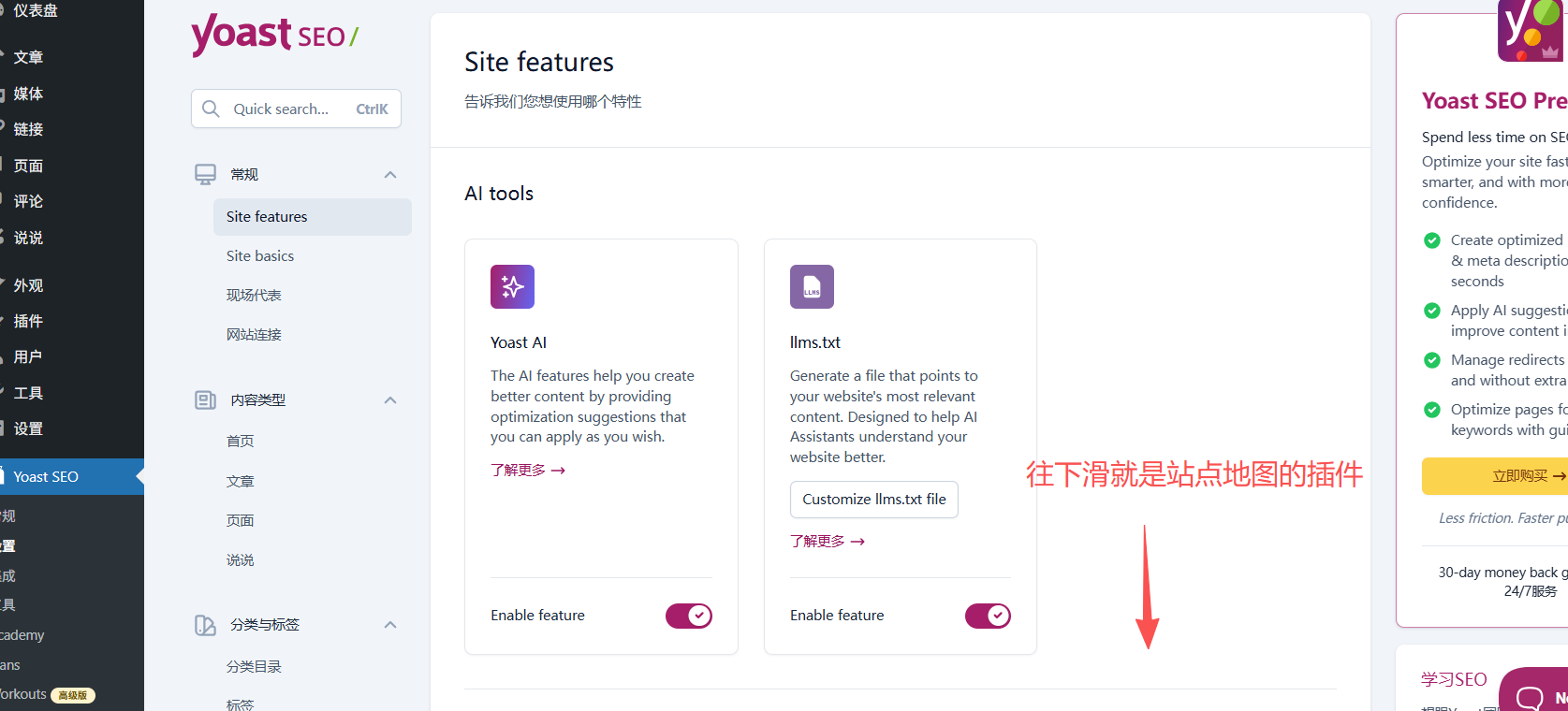Click the Yoast Premium logo badge
Screen dimensions: 1568x711
click(1532, 31)
